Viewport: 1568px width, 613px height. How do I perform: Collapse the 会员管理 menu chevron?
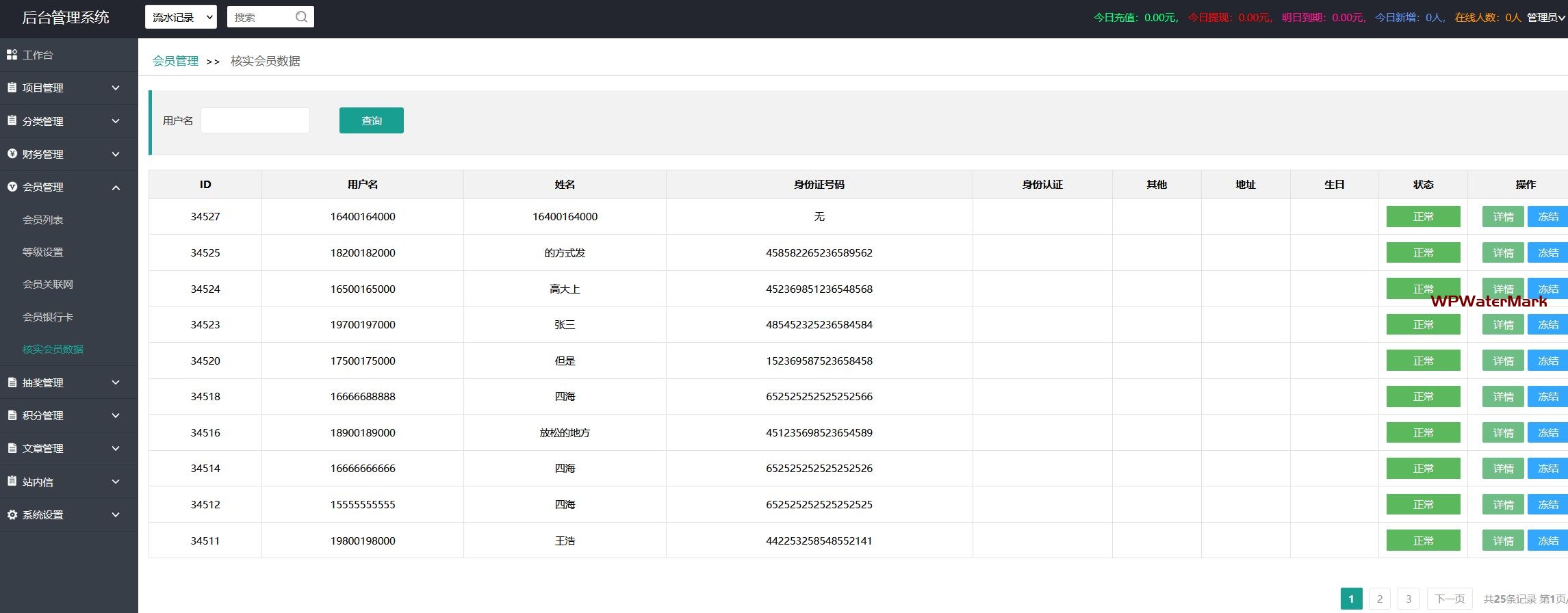point(116,187)
